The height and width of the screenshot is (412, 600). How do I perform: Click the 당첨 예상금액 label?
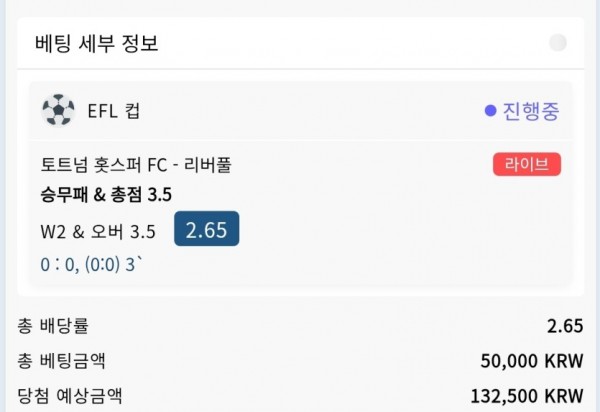coord(70,396)
